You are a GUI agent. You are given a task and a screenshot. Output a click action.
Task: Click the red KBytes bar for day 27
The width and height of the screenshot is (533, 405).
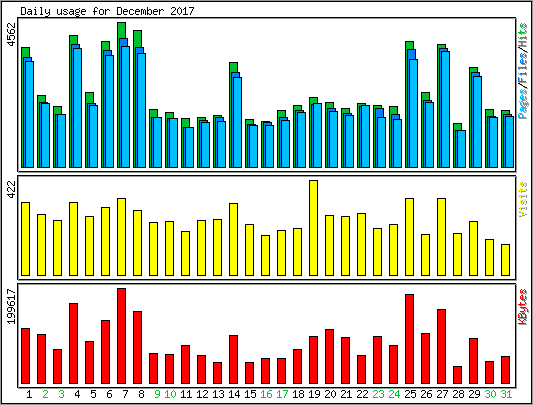[x=441, y=347]
